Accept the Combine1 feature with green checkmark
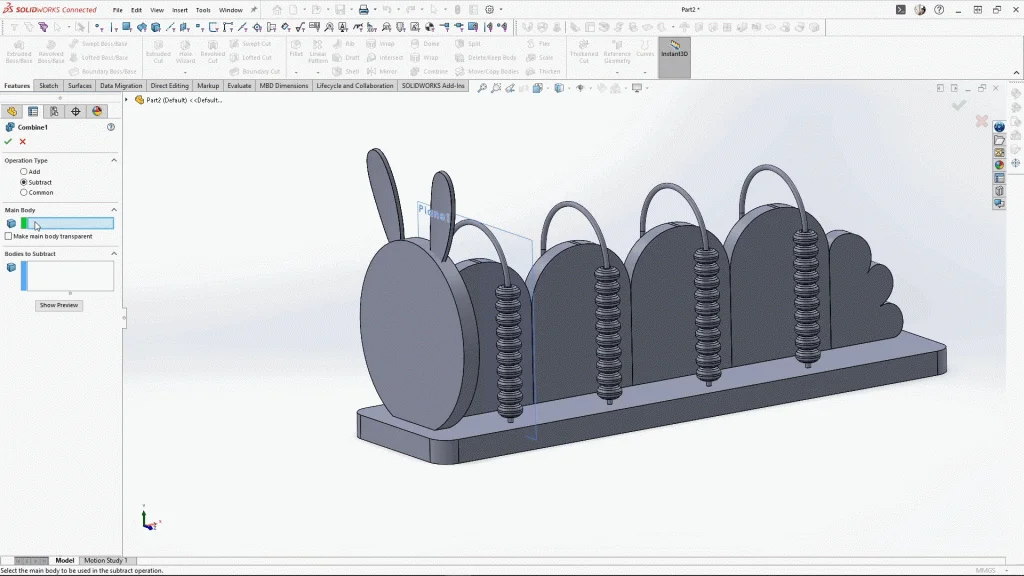The height and width of the screenshot is (576, 1024). click(8, 142)
